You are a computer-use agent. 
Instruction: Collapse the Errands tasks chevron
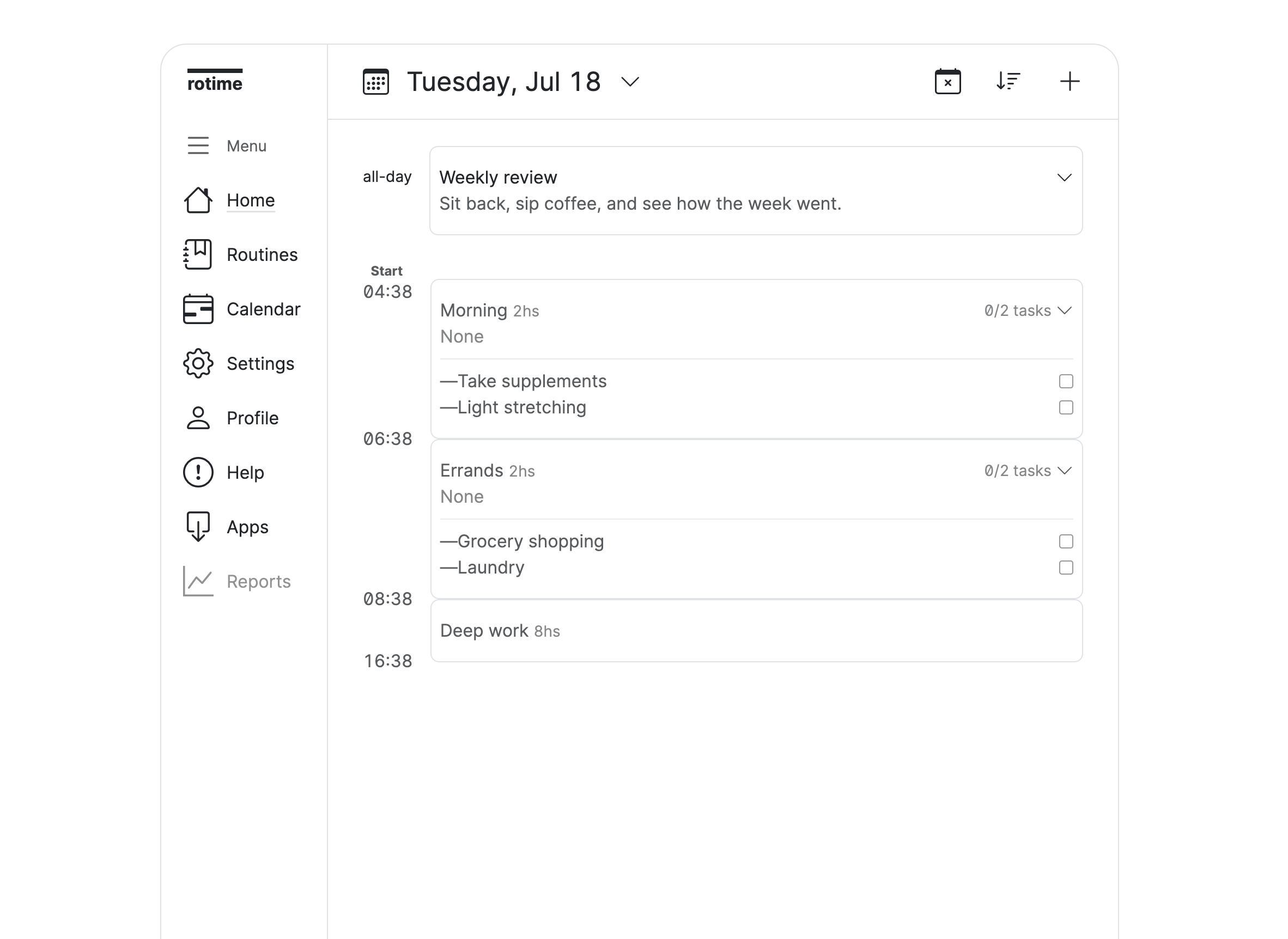(1065, 471)
